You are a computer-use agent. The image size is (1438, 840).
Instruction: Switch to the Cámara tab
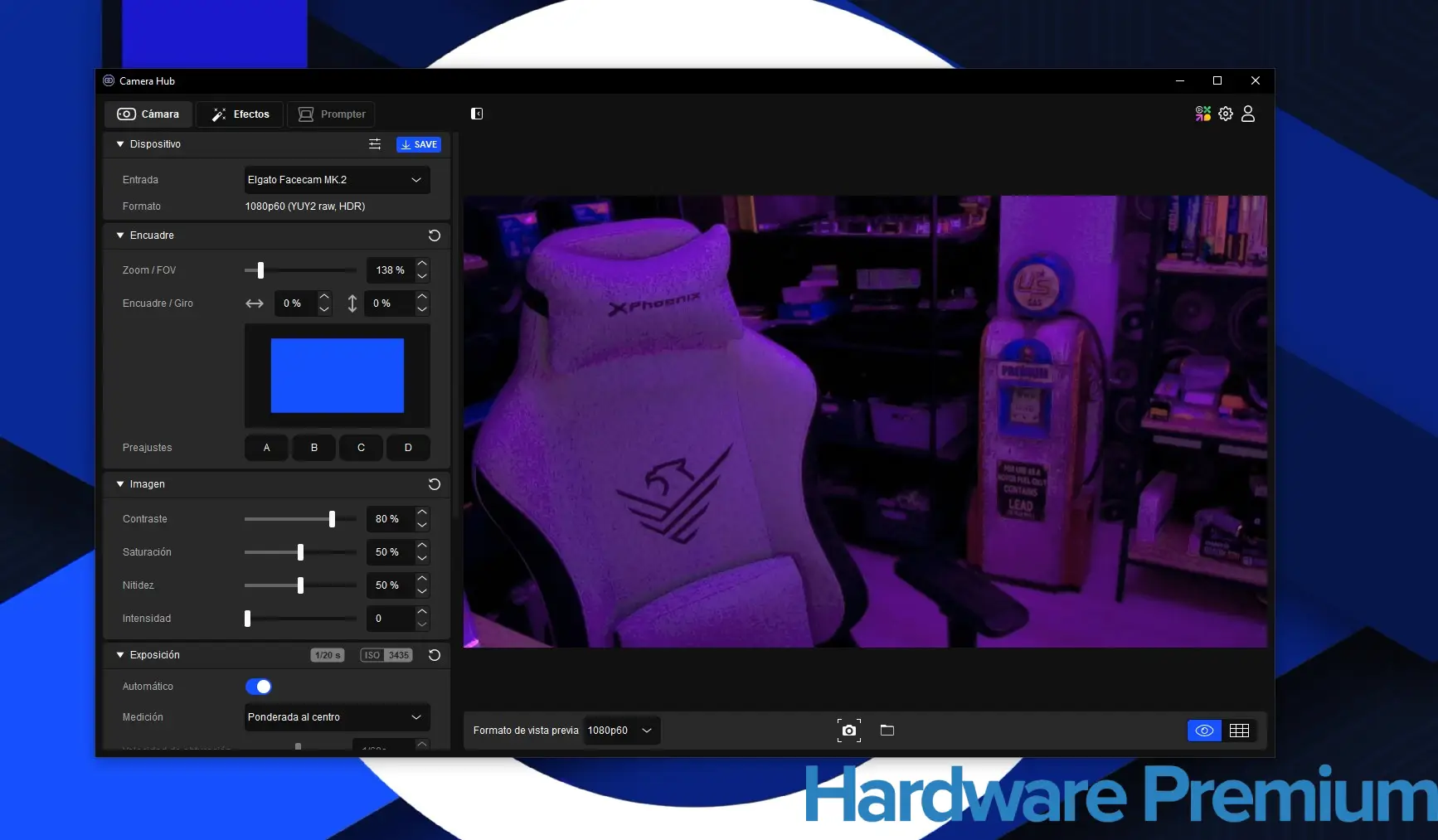[148, 114]
